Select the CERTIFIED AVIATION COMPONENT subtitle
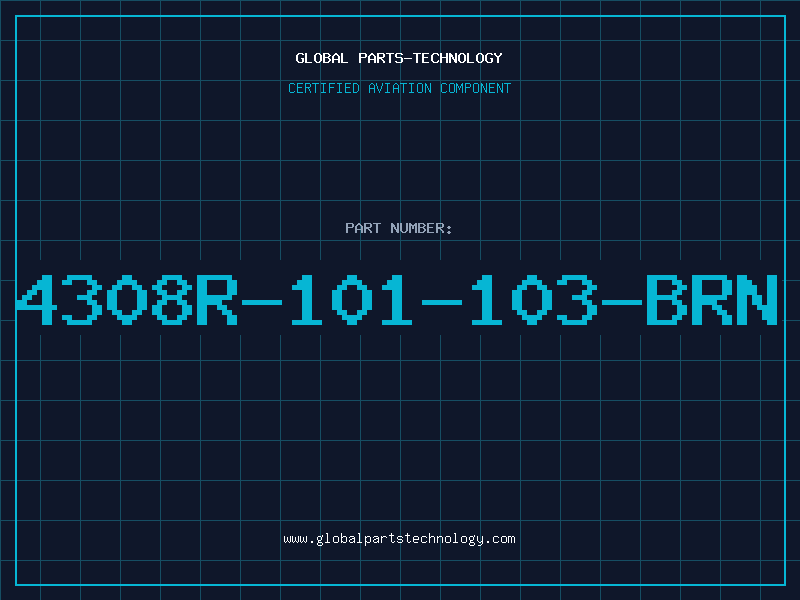800x600 pixels. click(x=399, y=88)
